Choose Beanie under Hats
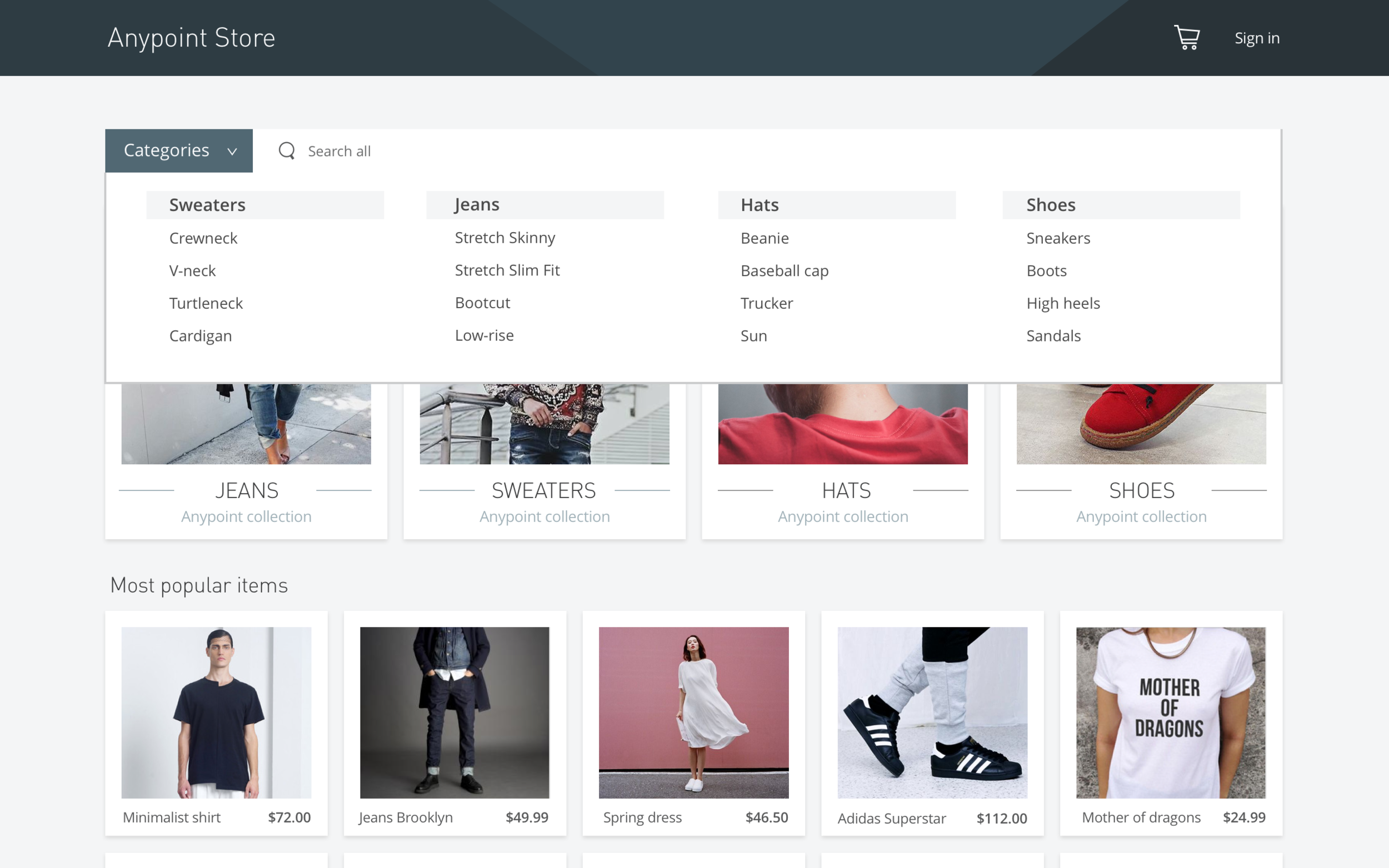 click(765, 238)
